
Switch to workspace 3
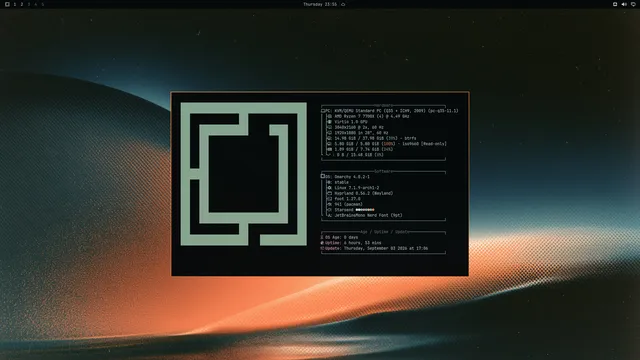click(x=29, y=4)
